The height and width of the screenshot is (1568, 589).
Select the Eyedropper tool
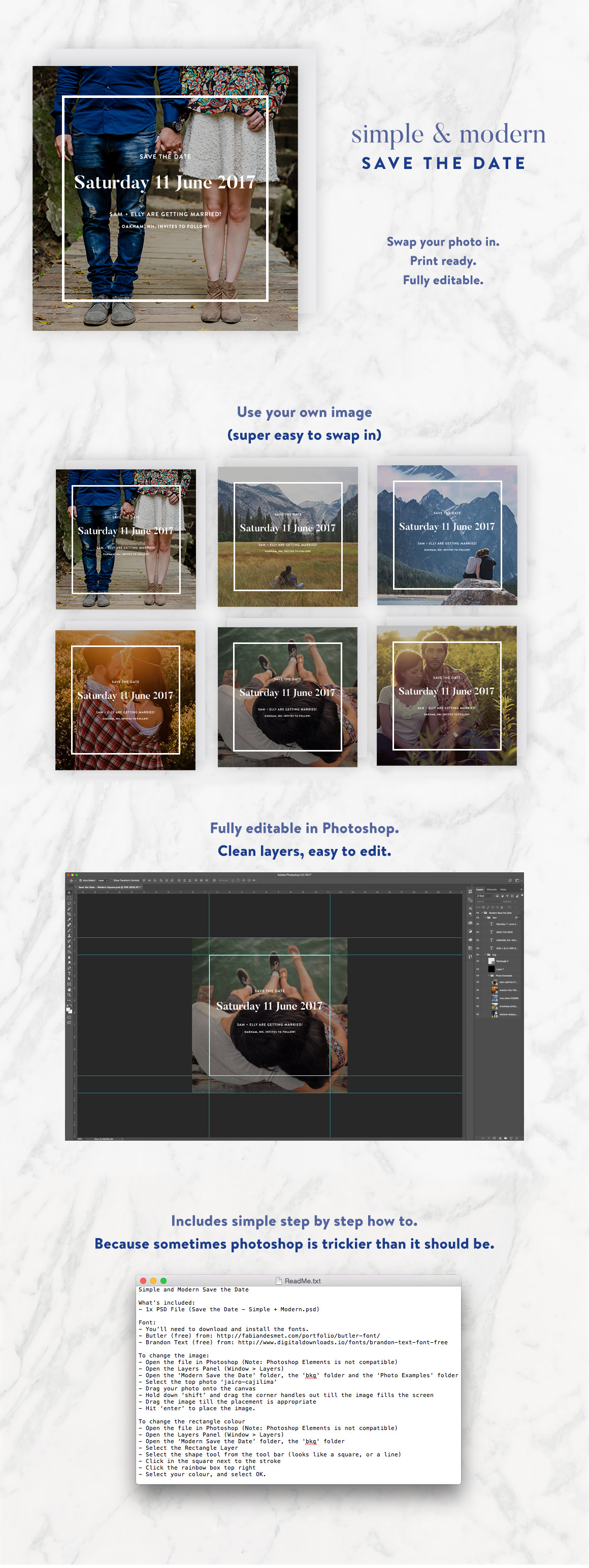pos(70,919)
